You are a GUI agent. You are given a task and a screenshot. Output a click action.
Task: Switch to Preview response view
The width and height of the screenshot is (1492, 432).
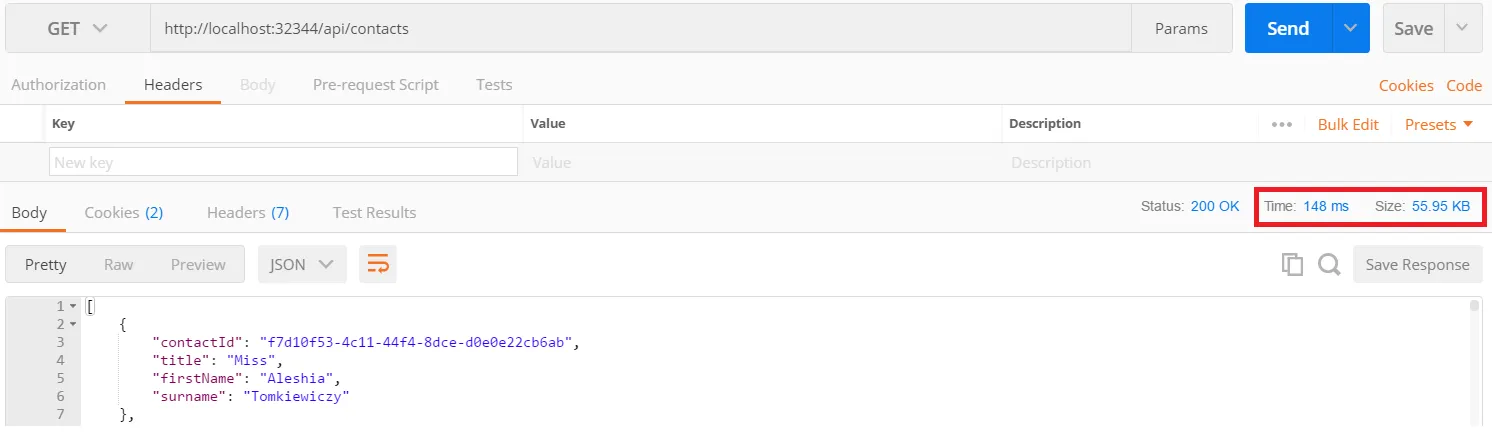coord(198,264)
